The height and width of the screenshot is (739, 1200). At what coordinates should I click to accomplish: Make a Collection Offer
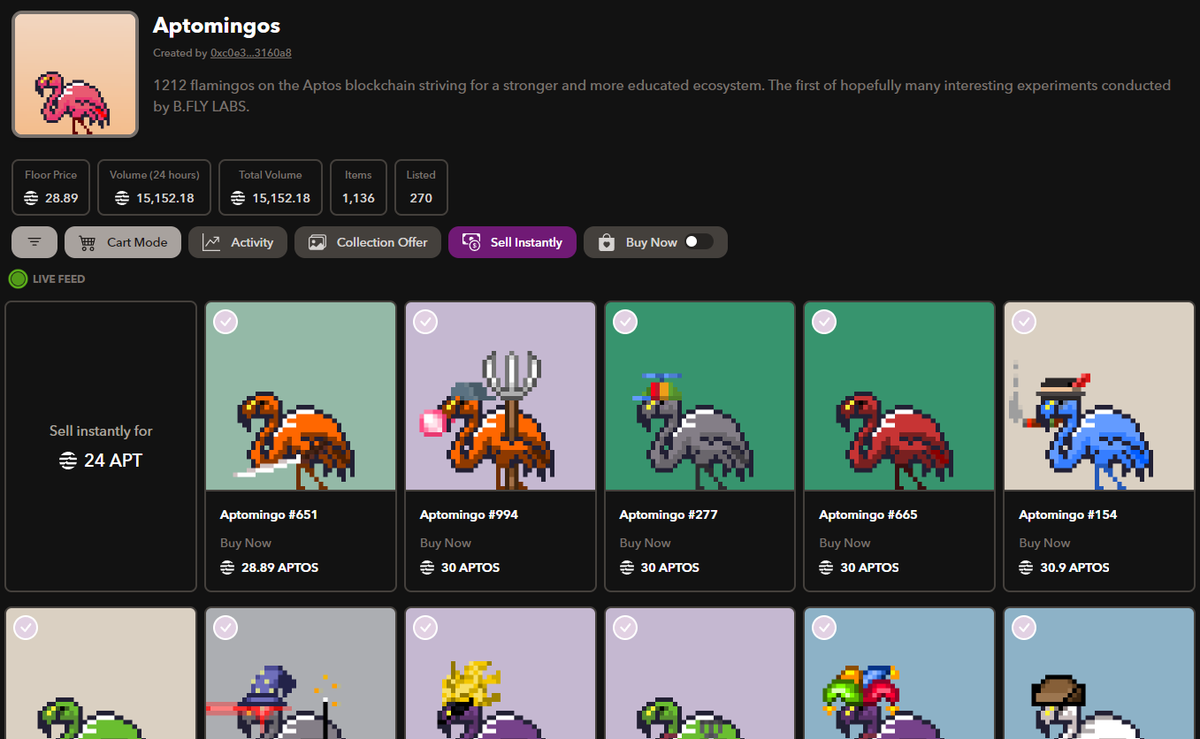(368, 242)
